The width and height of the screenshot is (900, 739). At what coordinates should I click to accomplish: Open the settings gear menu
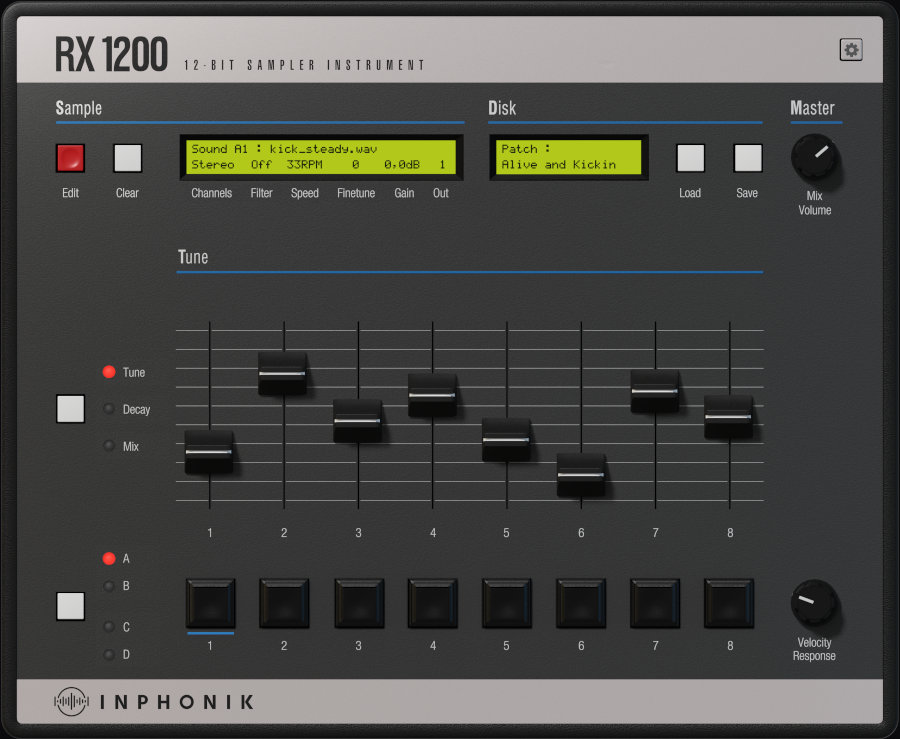pos(850,49)
